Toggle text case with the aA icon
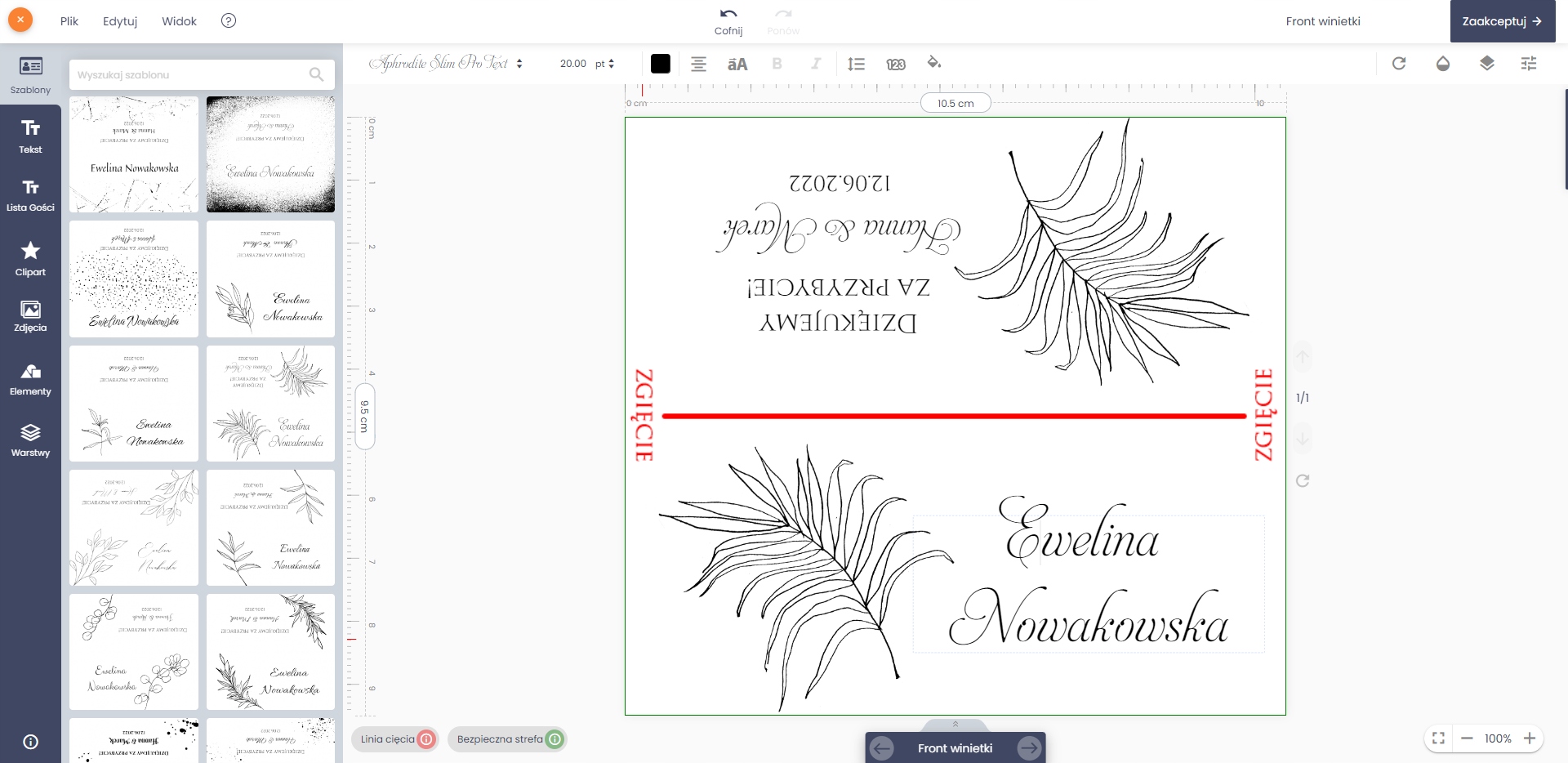This screenshot has width=1568, height=763. [x=737, y=64]
